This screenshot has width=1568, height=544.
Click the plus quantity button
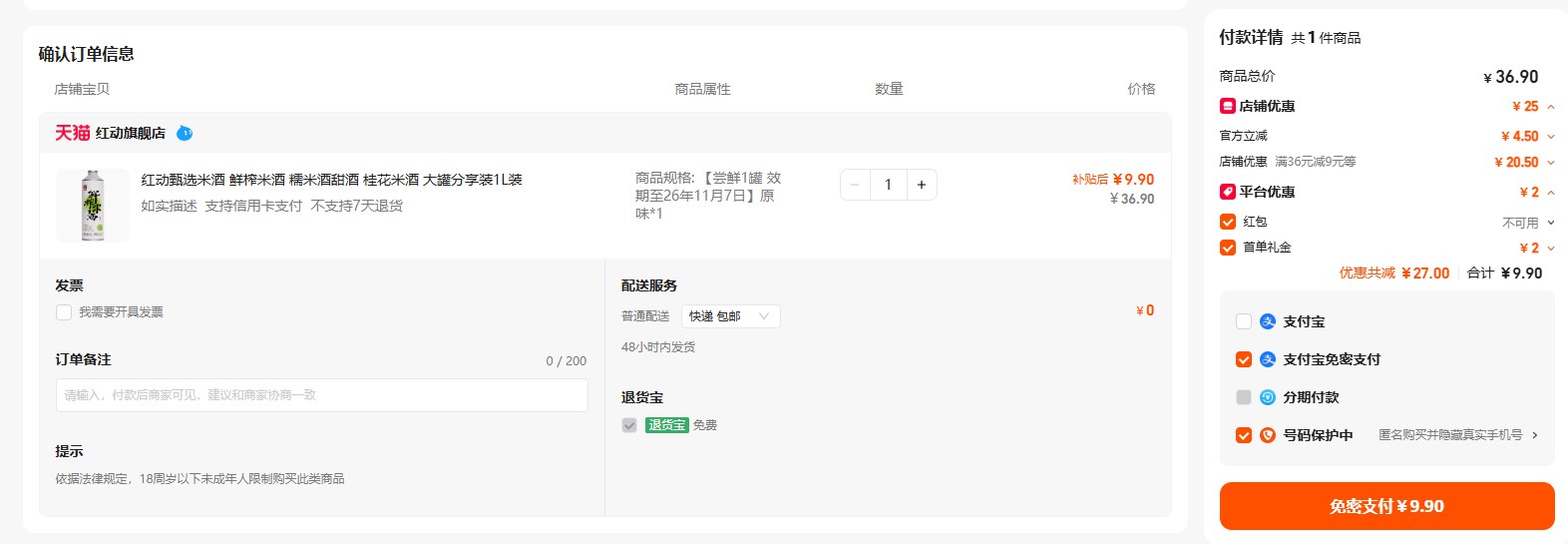point(922,185)
